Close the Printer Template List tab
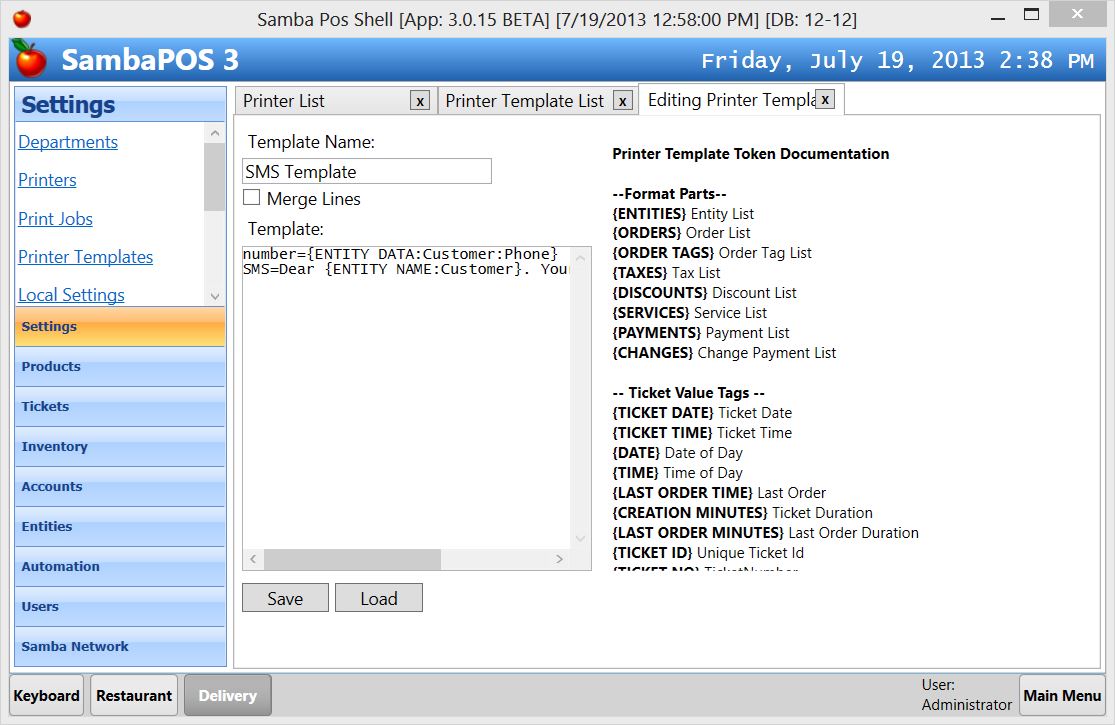Viewport: 1115px width, 725px height. point(623,100)
